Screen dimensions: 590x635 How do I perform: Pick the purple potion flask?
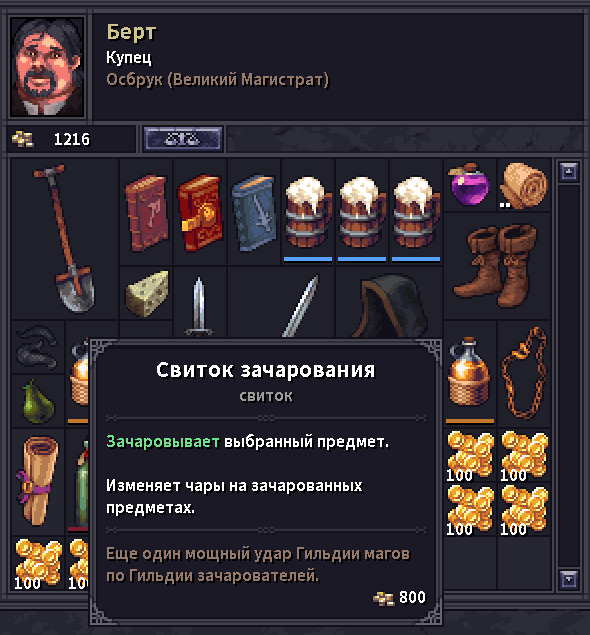(x=469, y=185)
